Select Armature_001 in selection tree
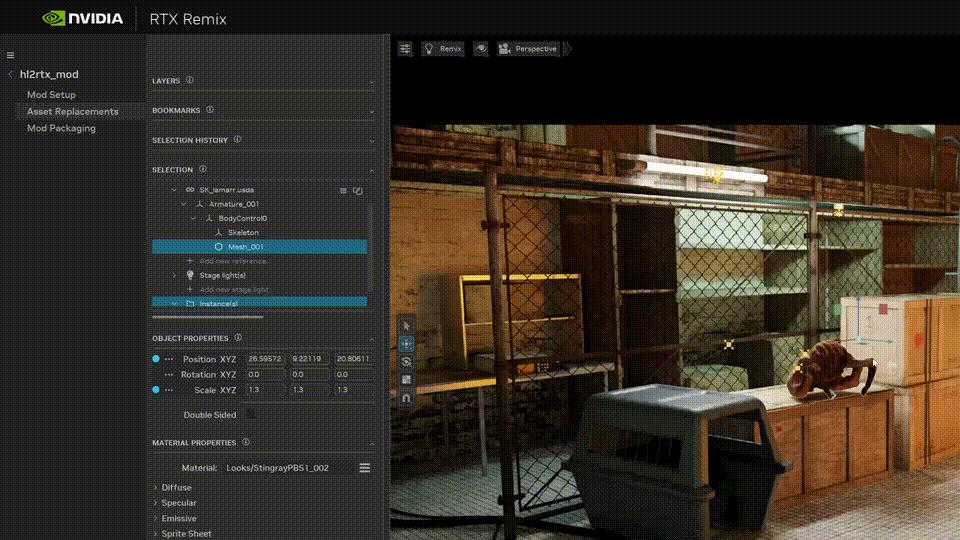Image resolution: width=960 pixels, height=540 pixels. click(234, 204)
